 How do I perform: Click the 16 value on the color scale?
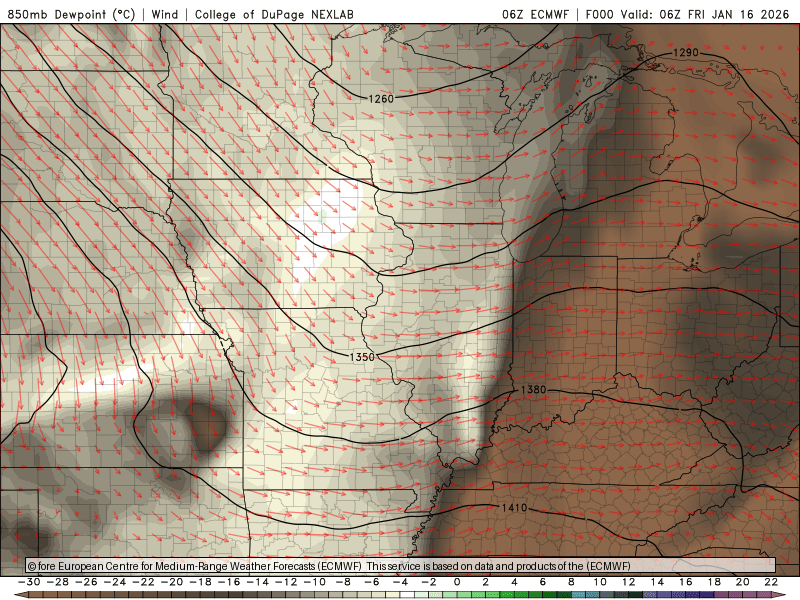pos(686,582)
